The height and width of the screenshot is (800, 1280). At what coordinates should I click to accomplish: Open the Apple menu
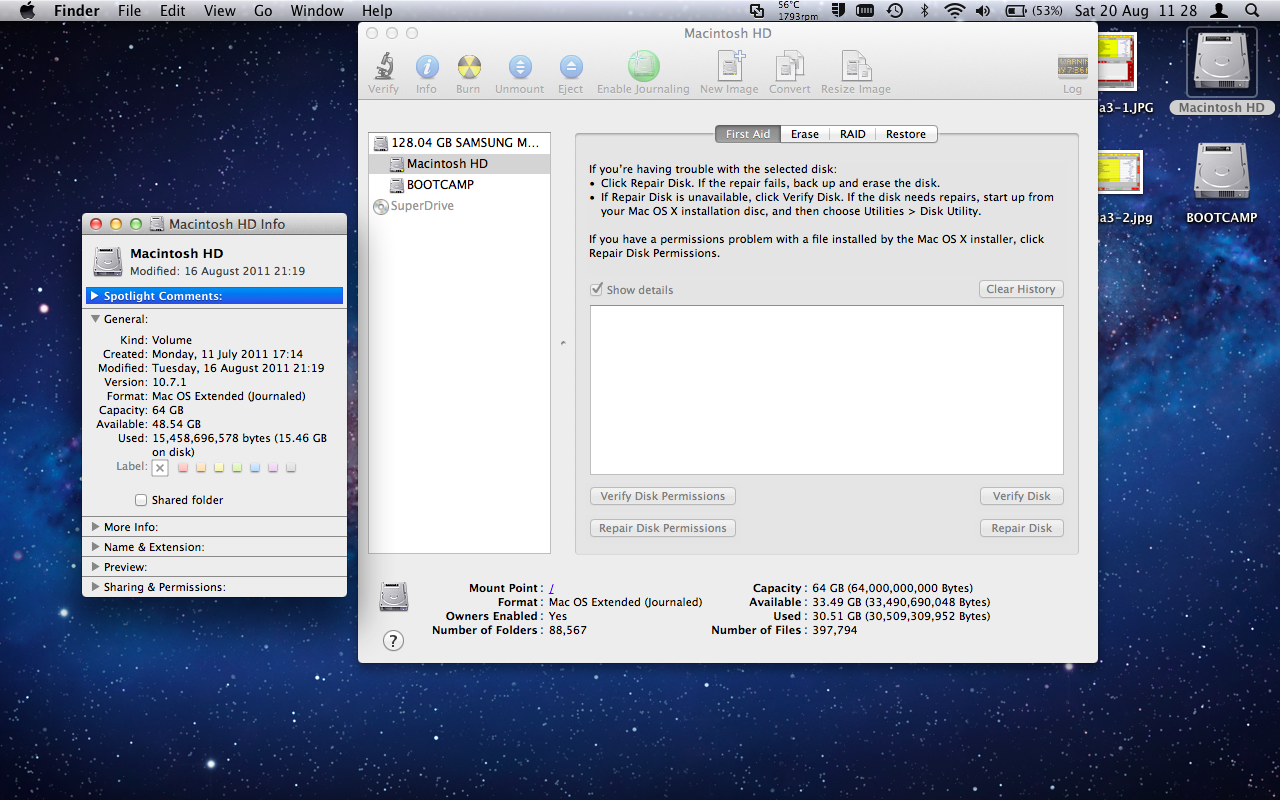coord(27,11)
